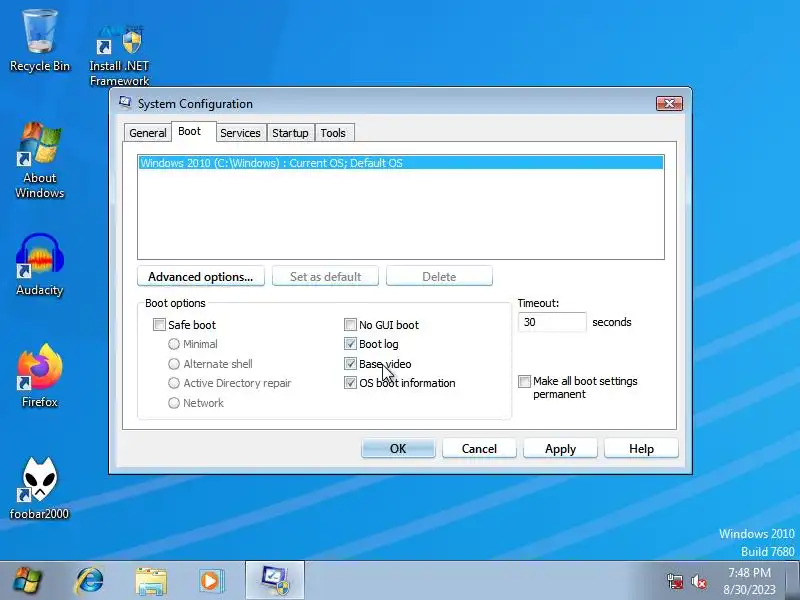Uncheck the Base video option
Viewport: 800px width, 600px height.
click(x=350, y=364)
